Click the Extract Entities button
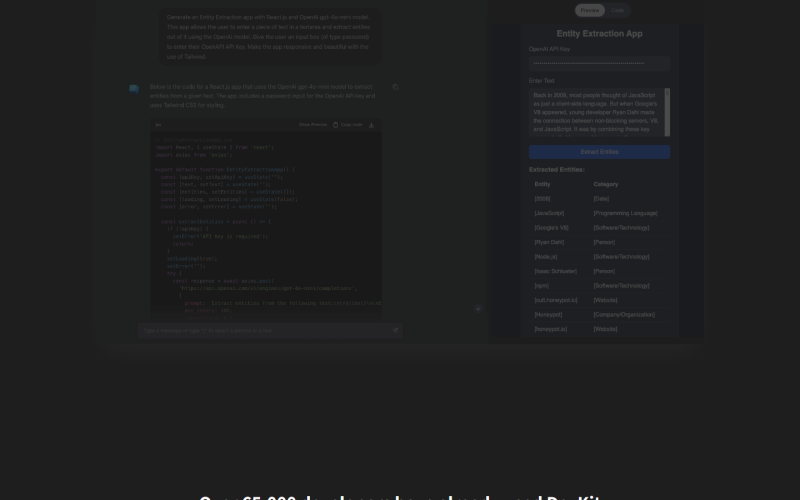Image resolution: width=800 pixels, height=500 pixels. (x=599, y=152)
